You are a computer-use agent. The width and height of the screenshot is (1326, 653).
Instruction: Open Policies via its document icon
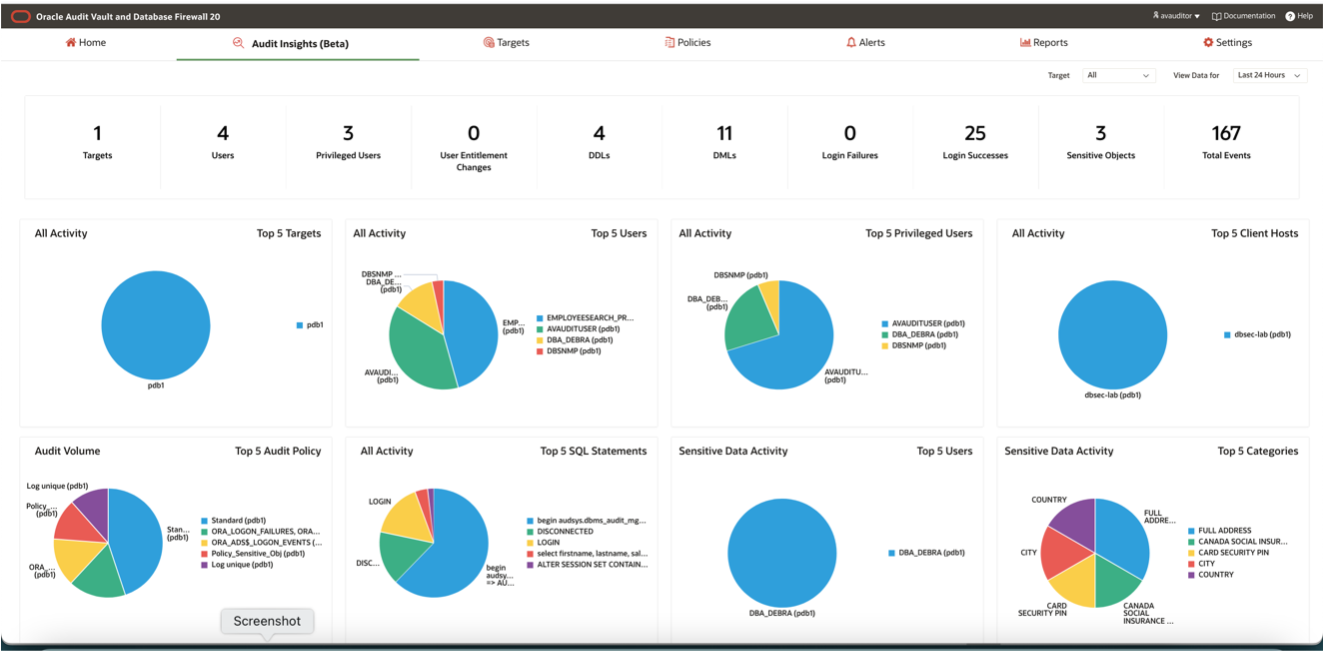(x=668, y=42)
